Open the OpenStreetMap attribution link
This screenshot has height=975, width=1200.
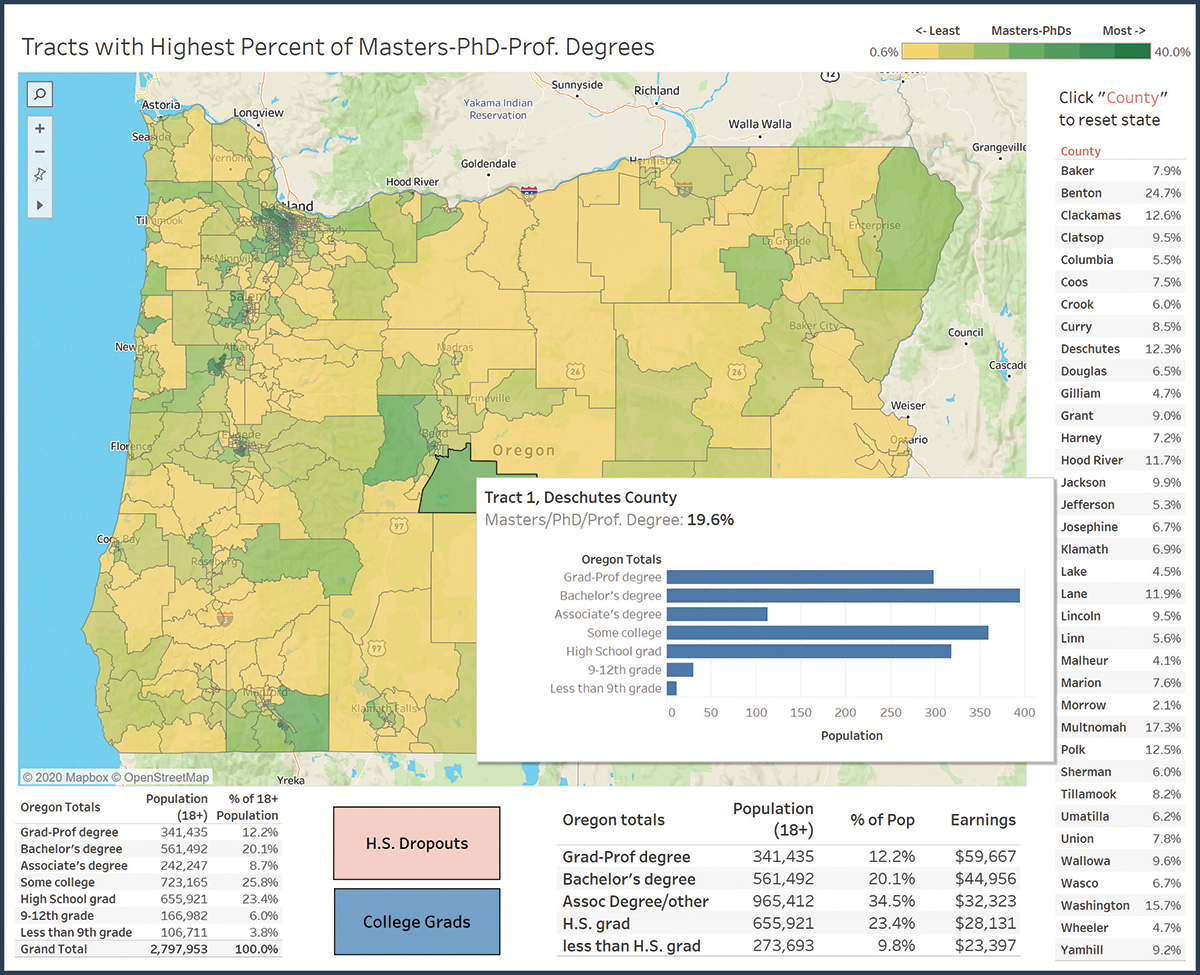(160, 777)
